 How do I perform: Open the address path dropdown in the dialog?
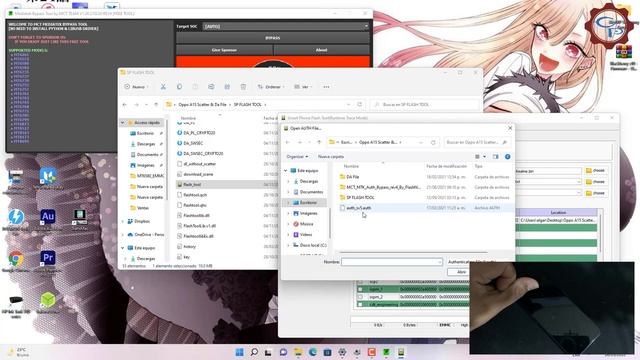point(421,142)
